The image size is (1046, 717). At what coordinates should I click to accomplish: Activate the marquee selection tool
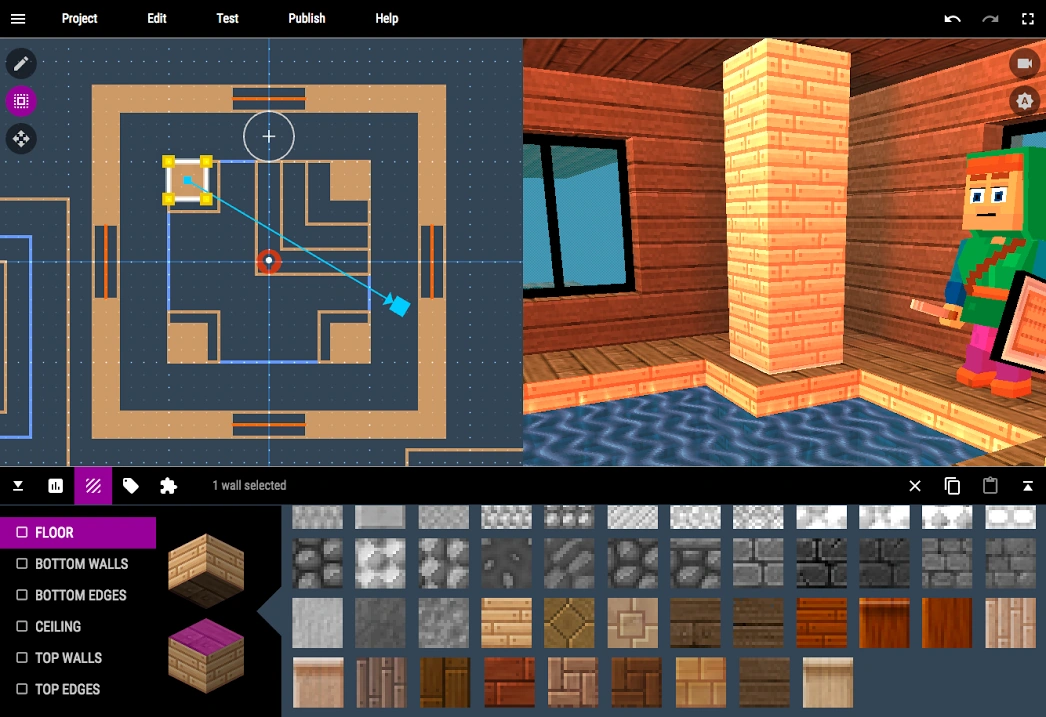(x=21, y=101)
